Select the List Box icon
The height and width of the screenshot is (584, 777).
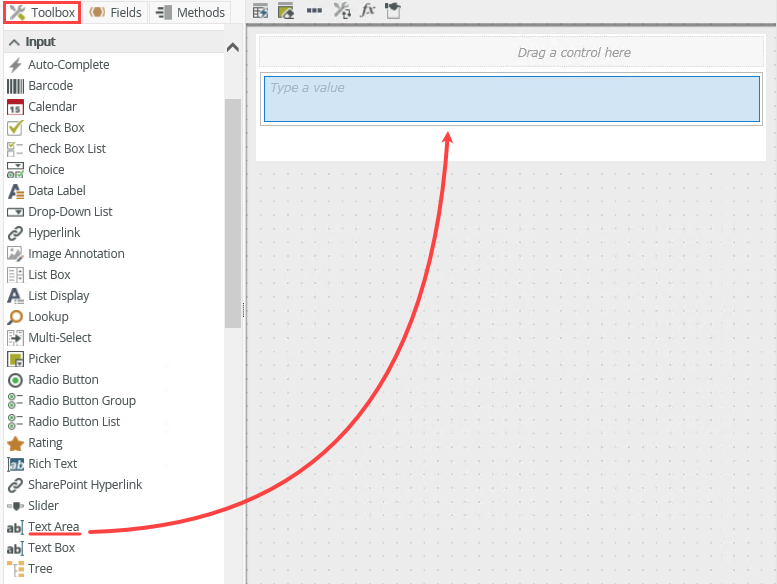[x=15, y=275]
